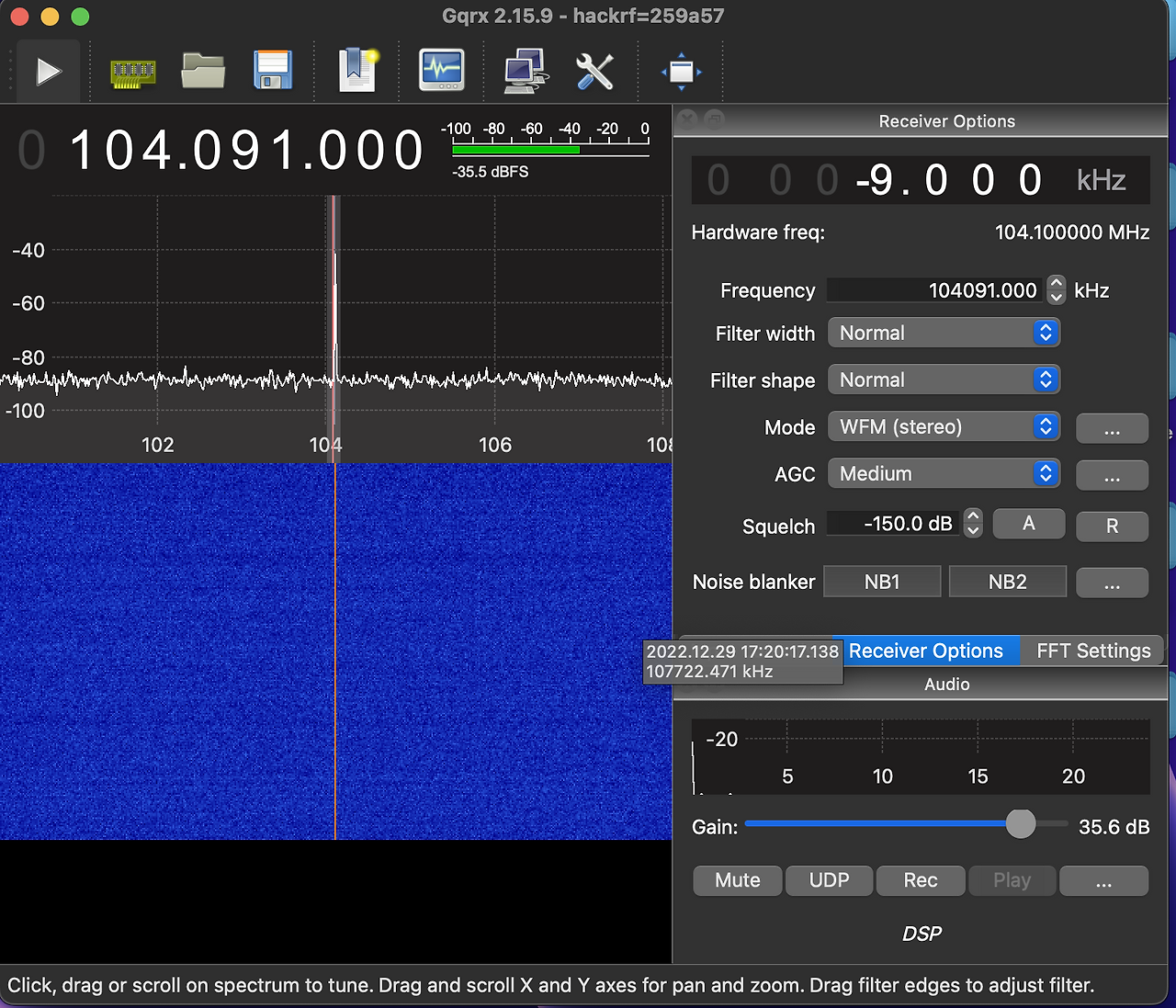Open the remote control tool

524,71
